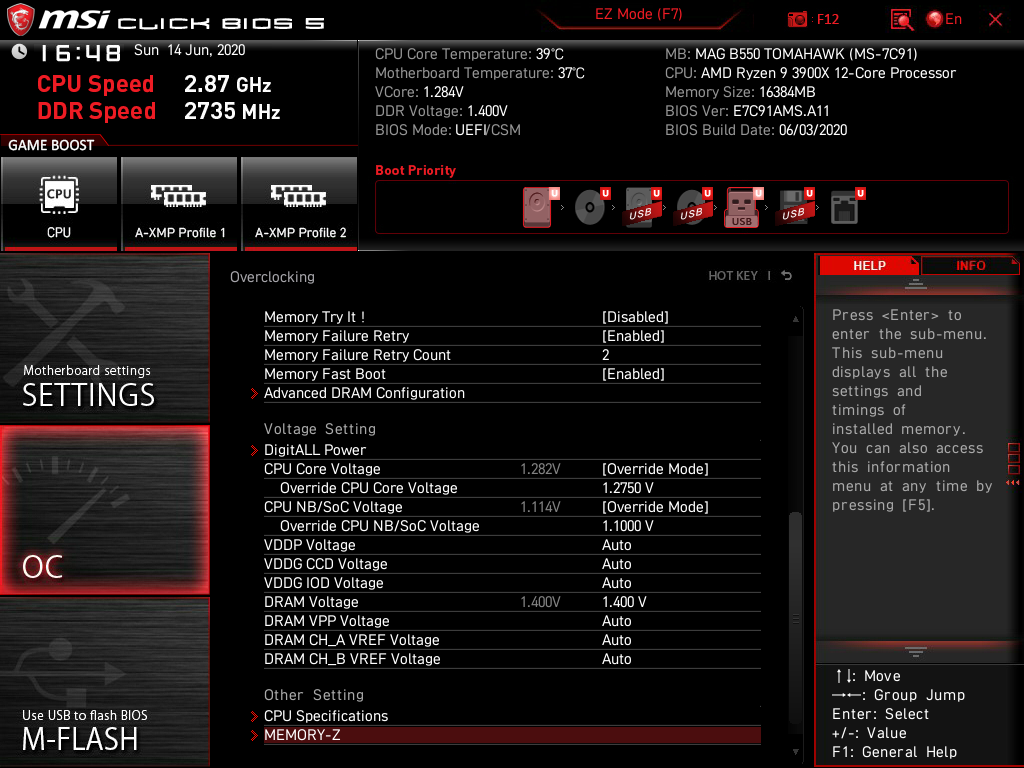Select the hard disk boot priority icon
Viewport: 1024px width, 768px height.
click(x=539, y=207)
